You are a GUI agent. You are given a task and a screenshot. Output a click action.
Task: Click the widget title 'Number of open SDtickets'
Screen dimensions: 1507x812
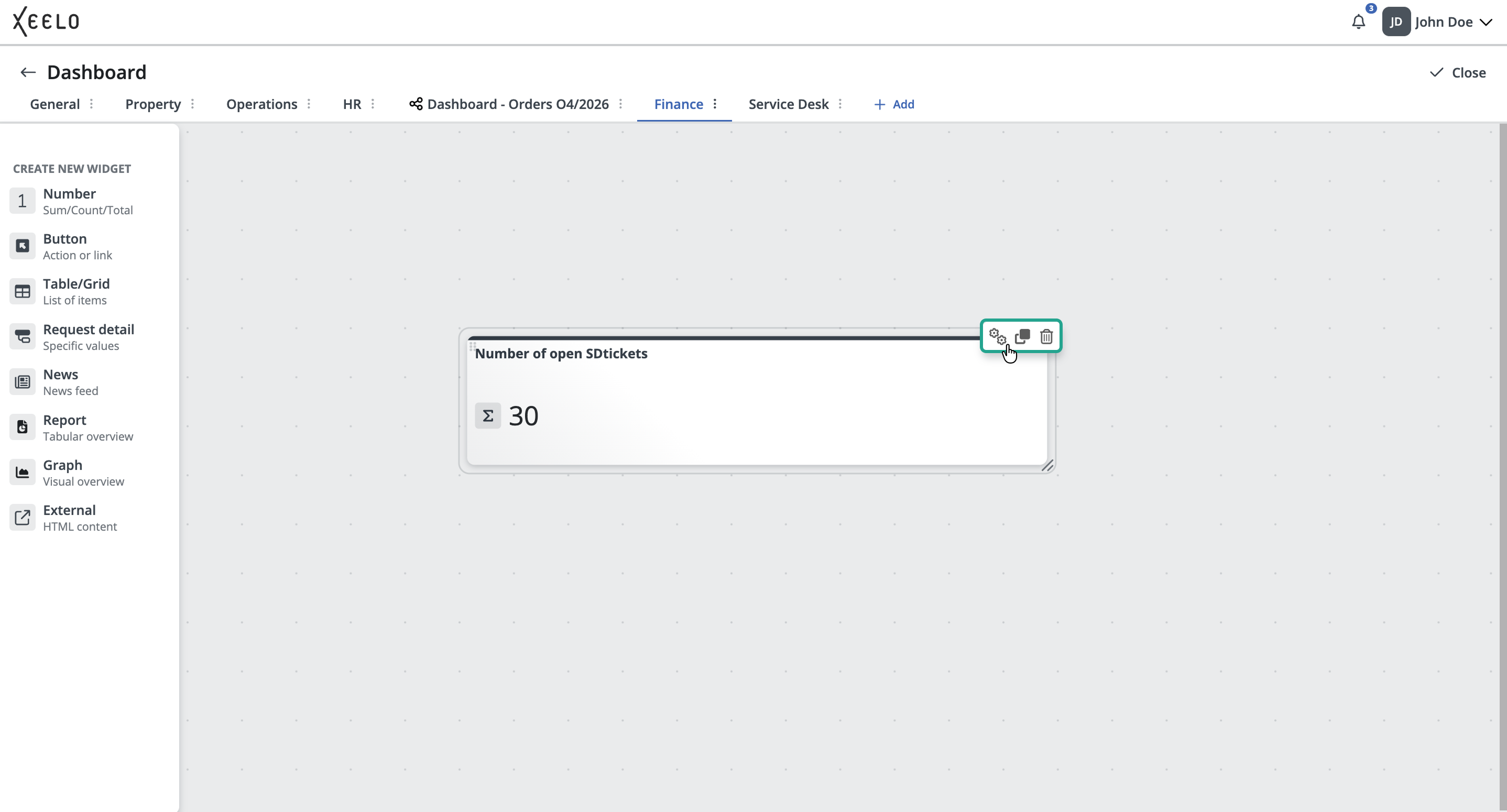coord(561,353)
